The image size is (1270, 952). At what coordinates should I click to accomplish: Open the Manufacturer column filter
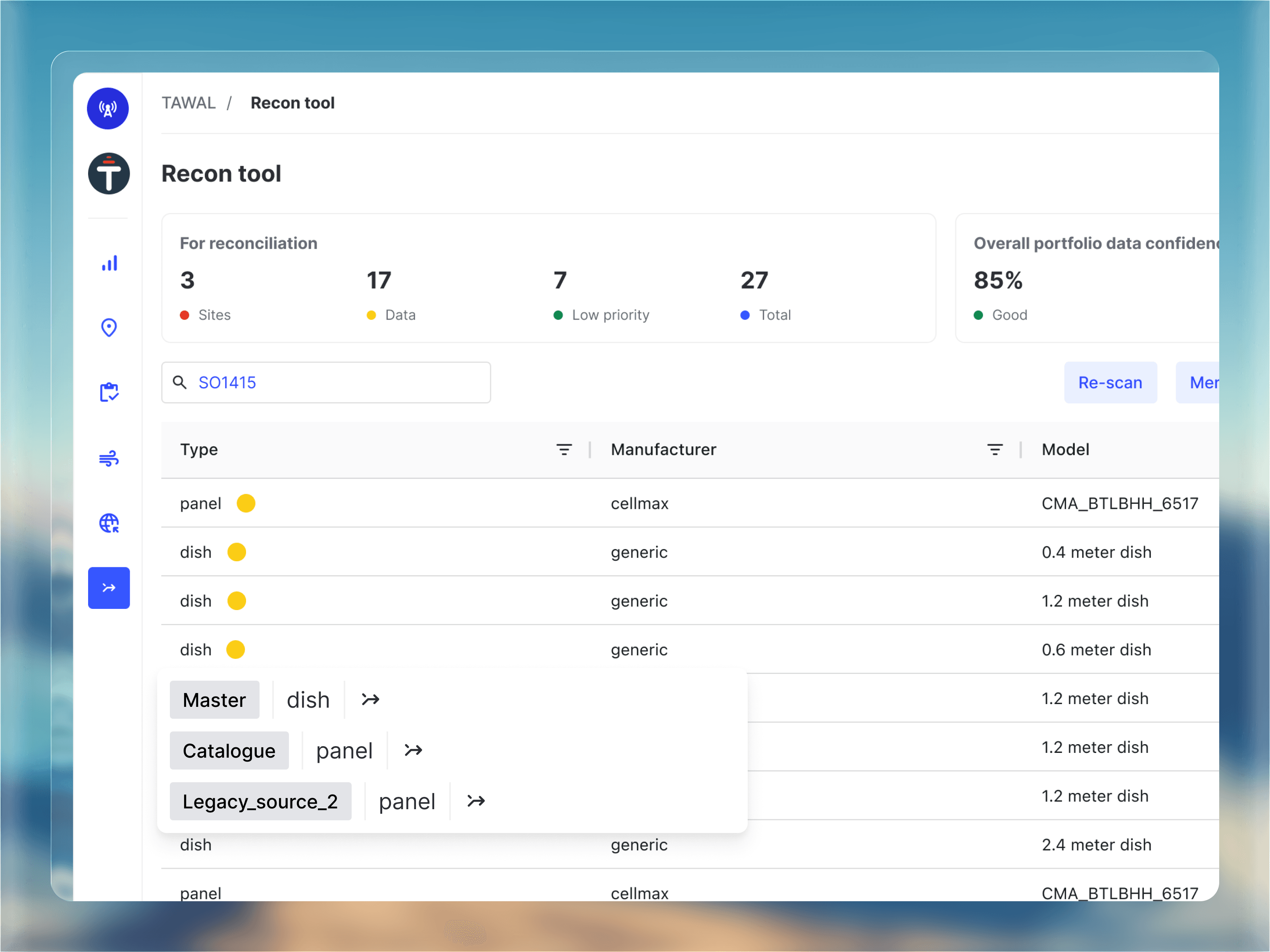click(x=995, y=449)
